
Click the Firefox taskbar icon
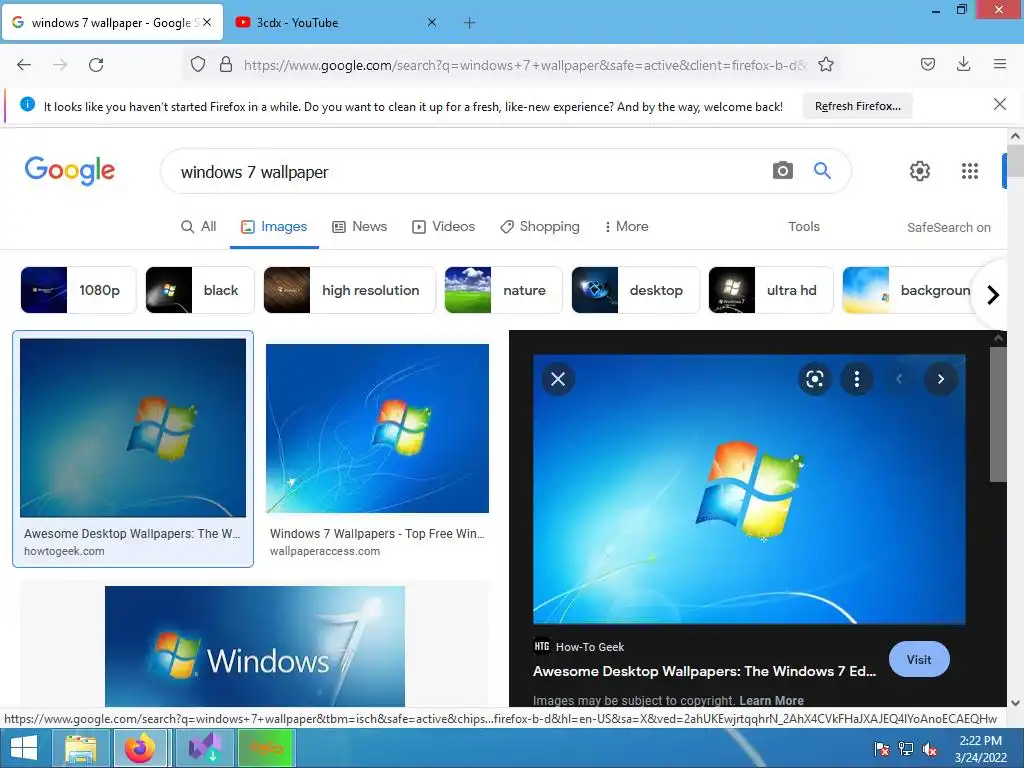tap(140, 748)
